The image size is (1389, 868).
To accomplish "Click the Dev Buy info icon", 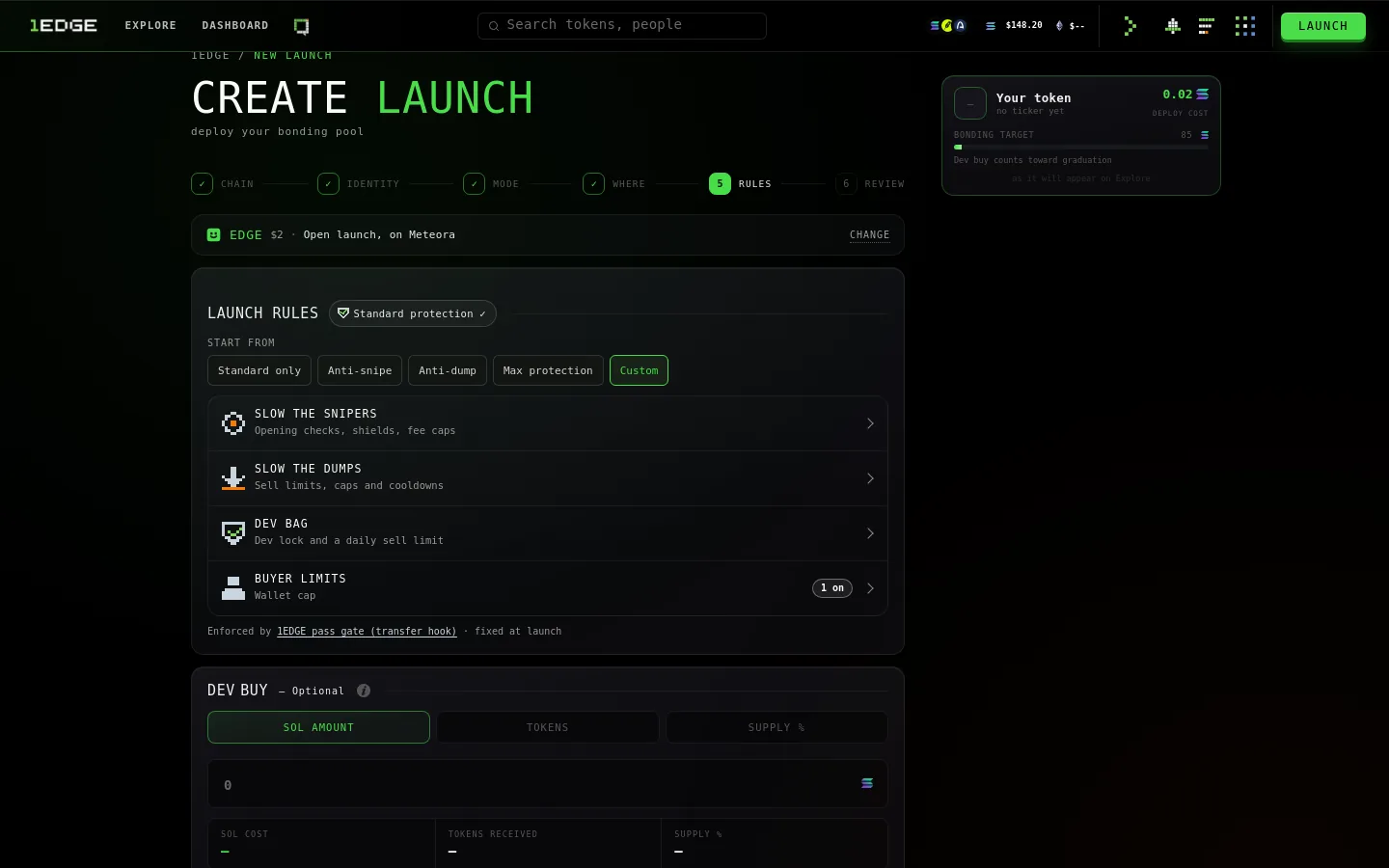I will click(364, 691).
